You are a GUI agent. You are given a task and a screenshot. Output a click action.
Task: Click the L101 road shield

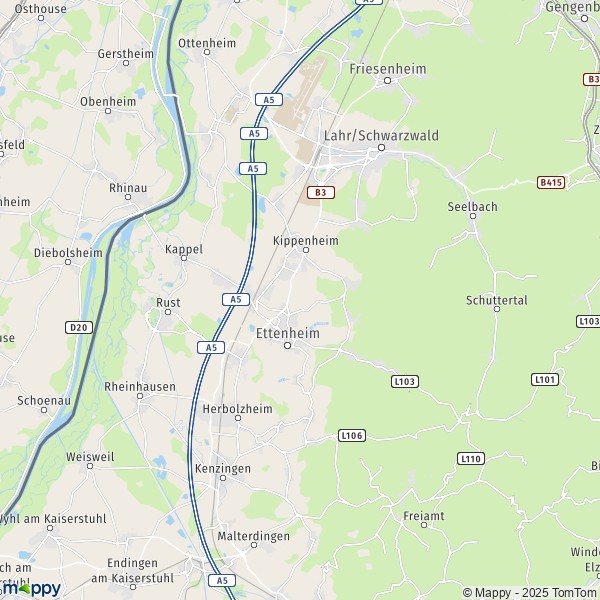click(x=545, y=380)
